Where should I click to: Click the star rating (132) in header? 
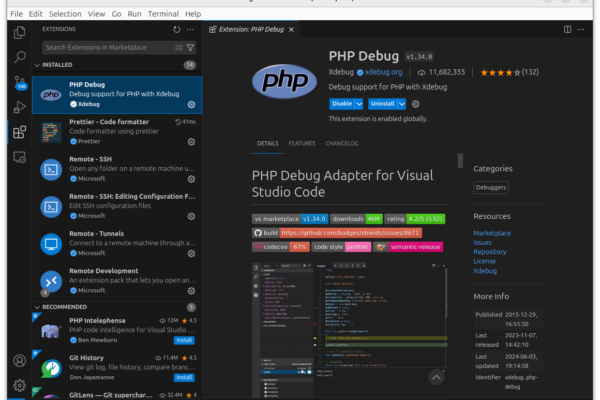click(x=509, y=72)
